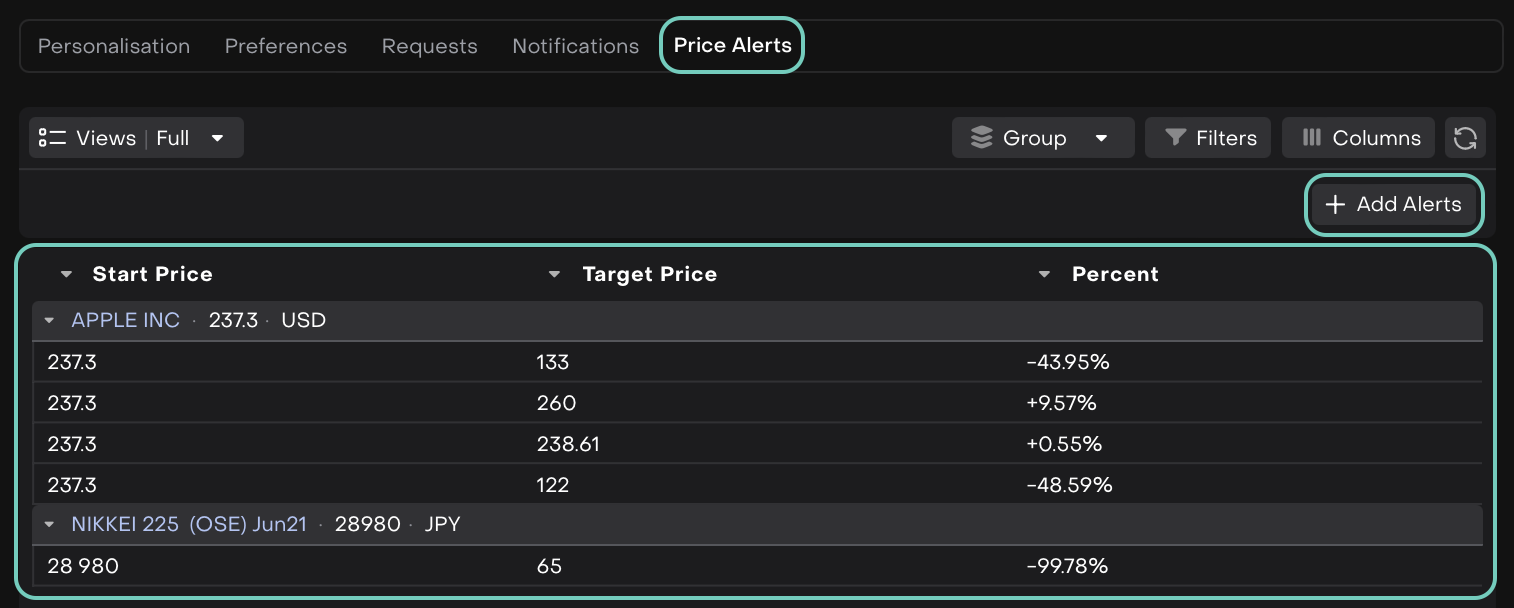Open Target Price column sort menu
Image resolution: width=1514 pixels, height=608 pixels.
click(555, 275)
